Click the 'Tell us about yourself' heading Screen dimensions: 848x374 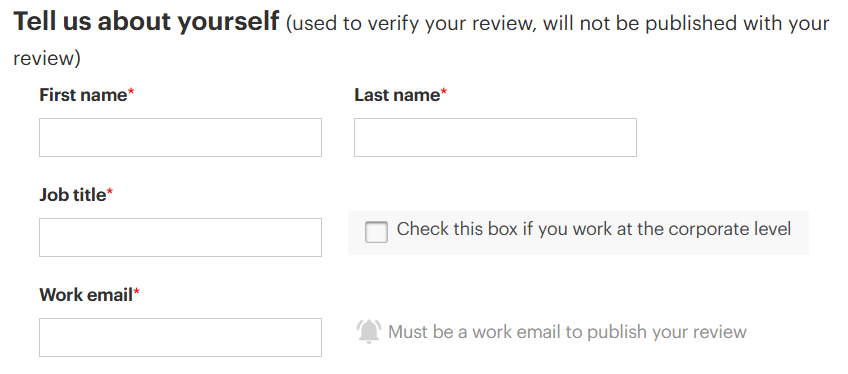[146, 22]
